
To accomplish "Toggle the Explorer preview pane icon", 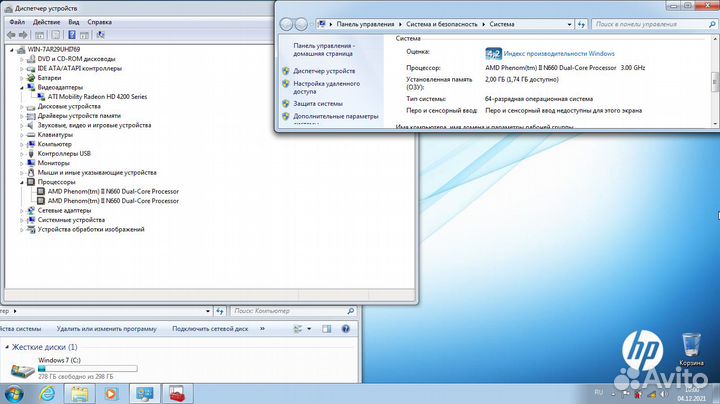I will [x=326, y=329].
